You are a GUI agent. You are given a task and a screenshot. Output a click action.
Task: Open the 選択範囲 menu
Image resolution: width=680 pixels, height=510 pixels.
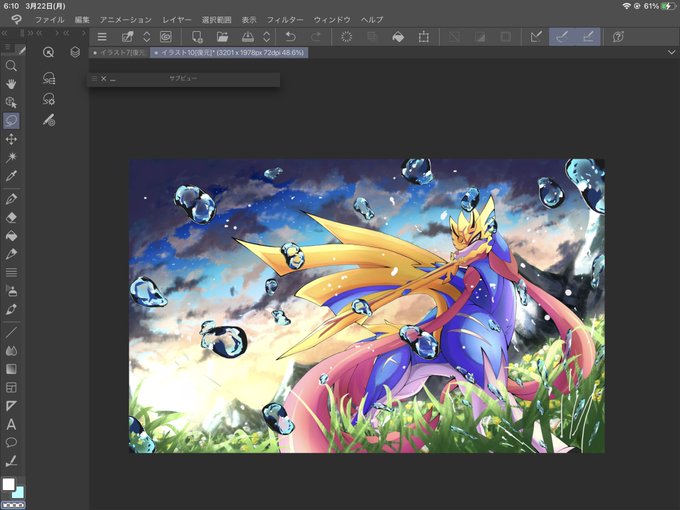pyautogui.click(x=216, y=20)
